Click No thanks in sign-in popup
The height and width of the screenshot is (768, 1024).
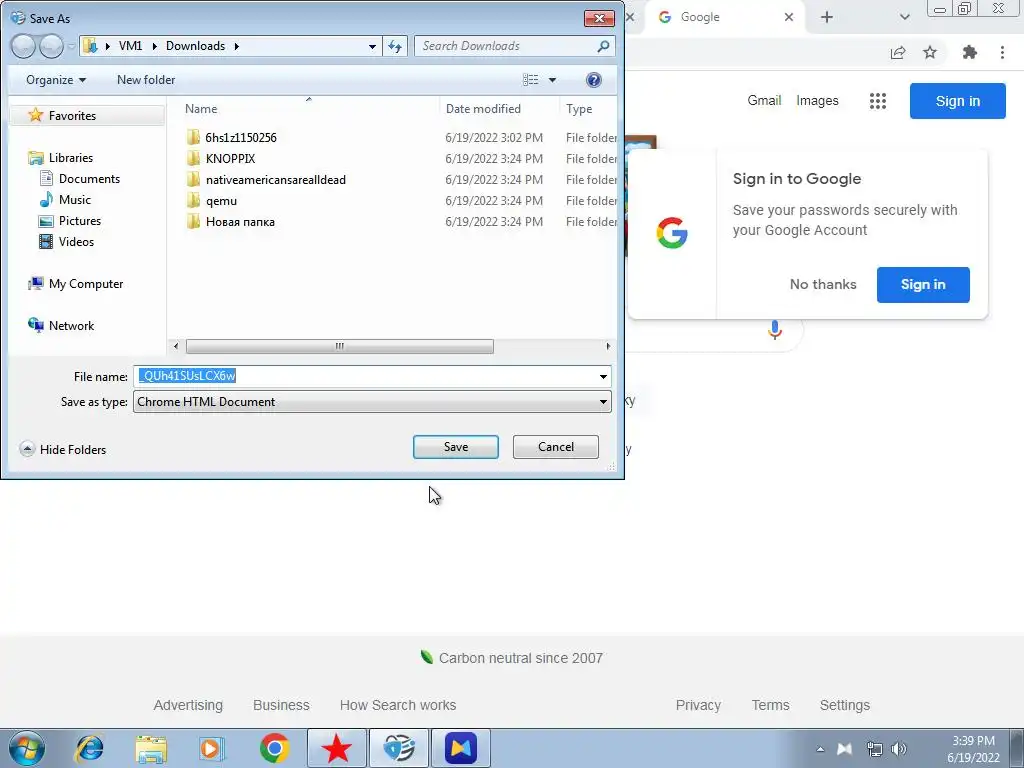(823, 284)
